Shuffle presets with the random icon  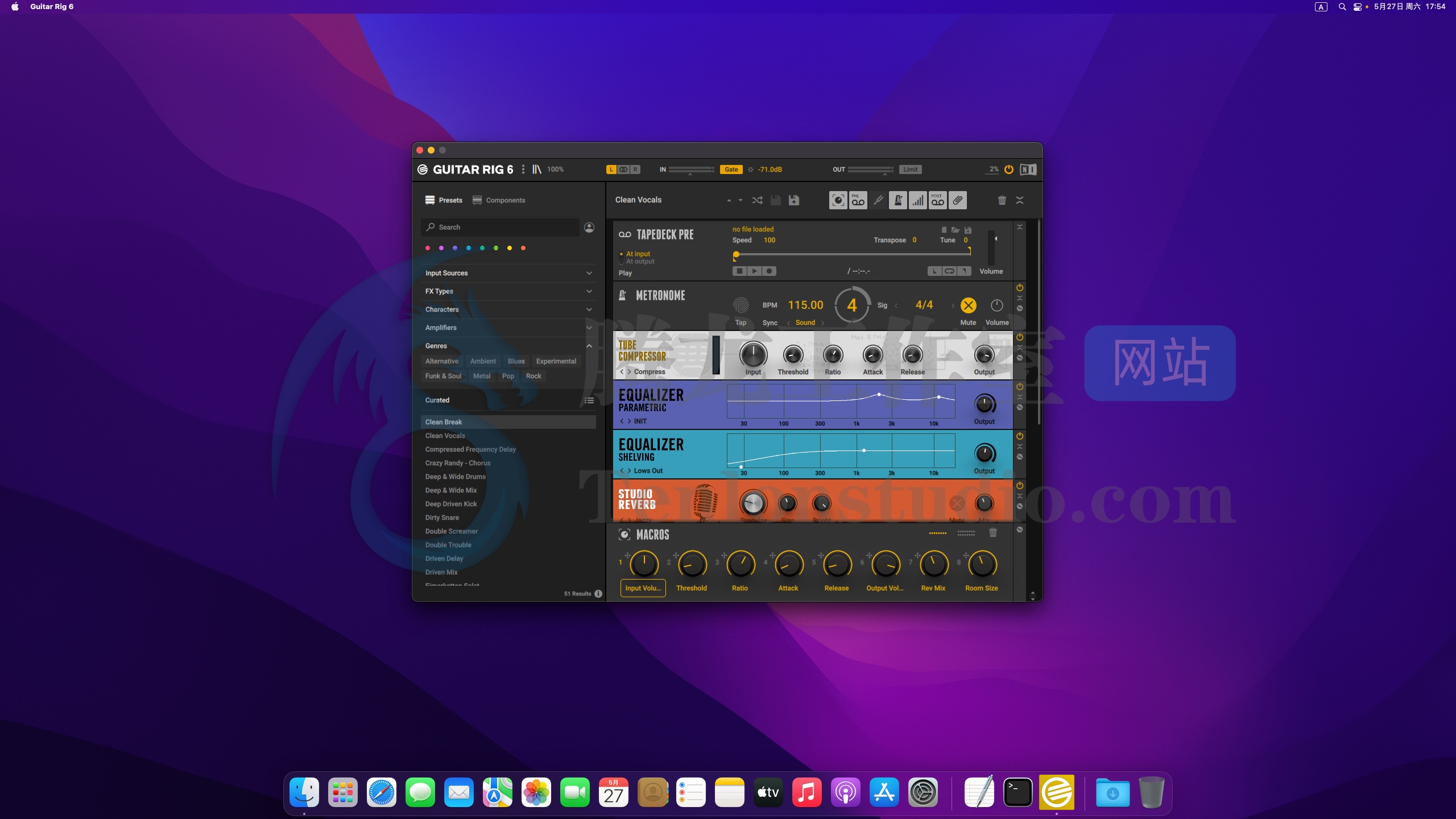(757, 200)
